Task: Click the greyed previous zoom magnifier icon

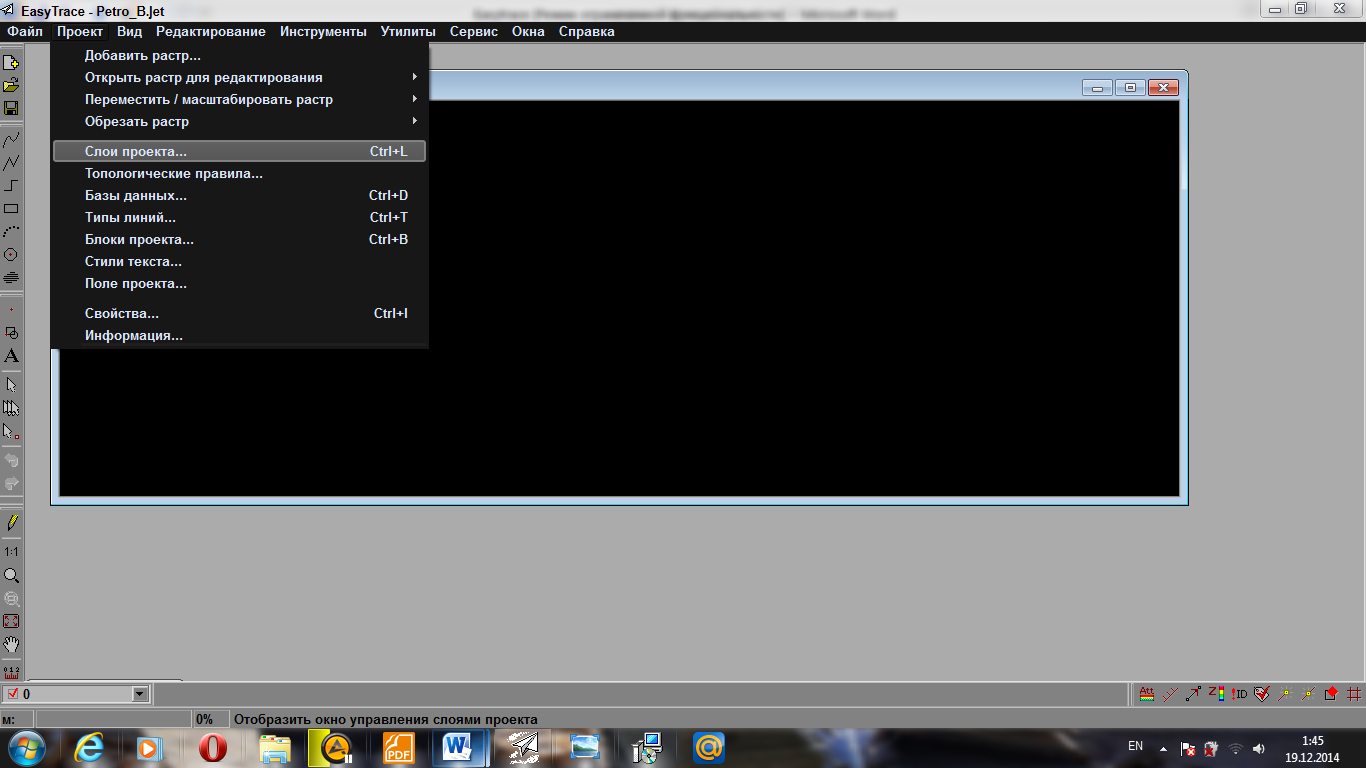Action: coord(11,599)
